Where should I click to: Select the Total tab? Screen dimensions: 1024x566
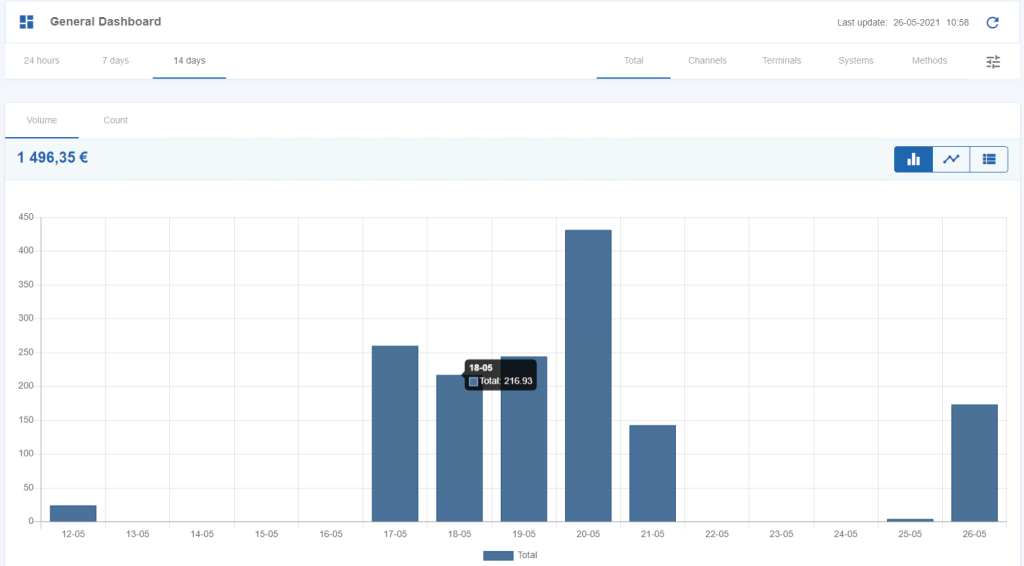coord(633,61)
